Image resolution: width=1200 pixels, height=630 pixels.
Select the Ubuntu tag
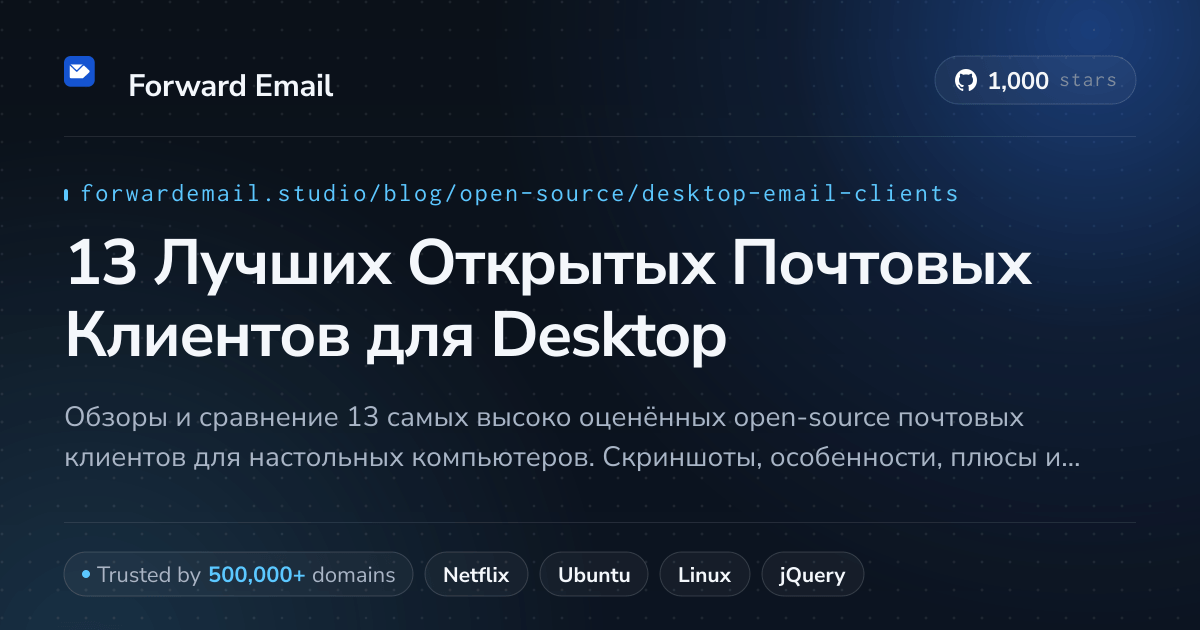594,575
